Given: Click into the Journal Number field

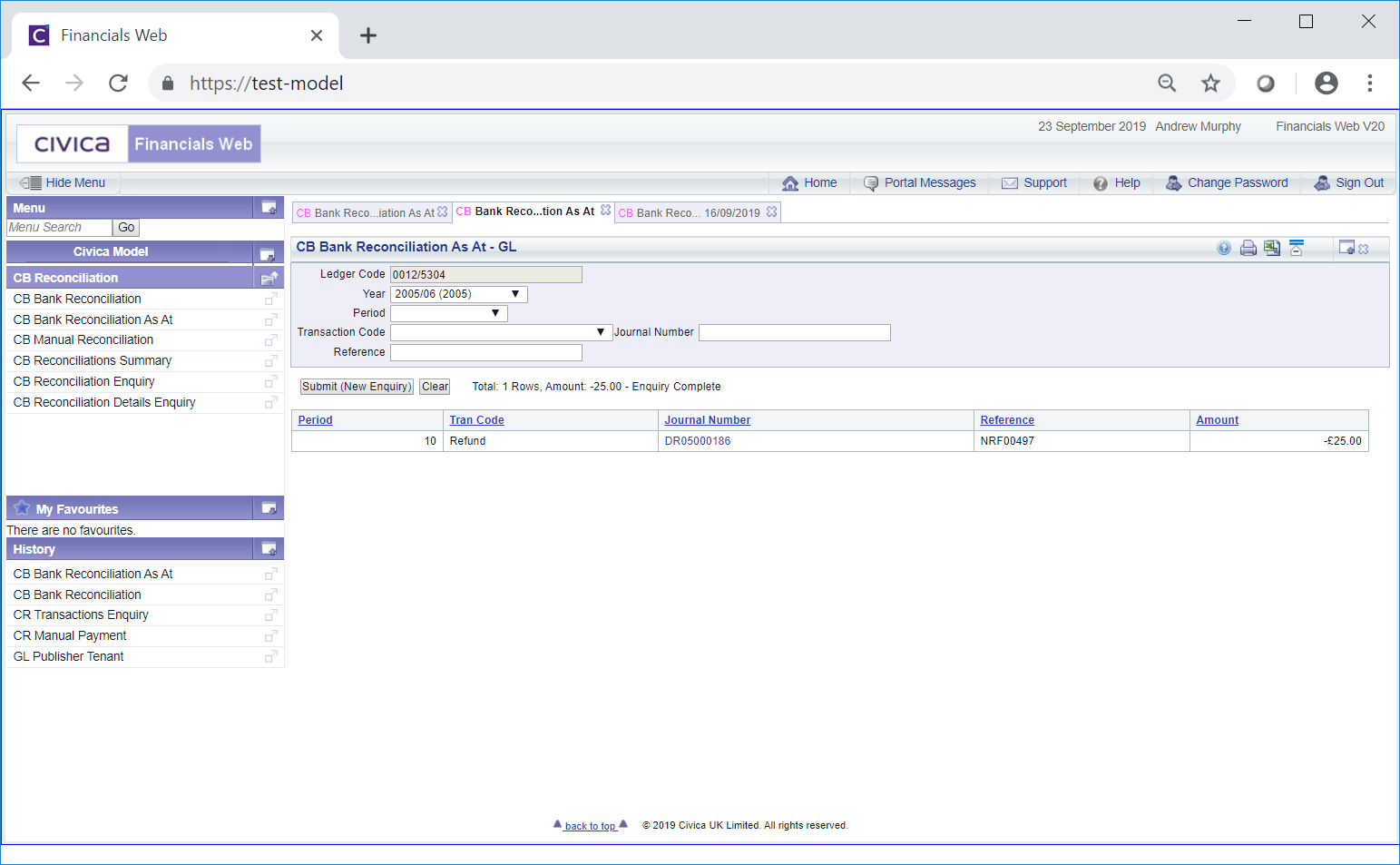Looking at the screenshot, I should [x=794, y=333].
